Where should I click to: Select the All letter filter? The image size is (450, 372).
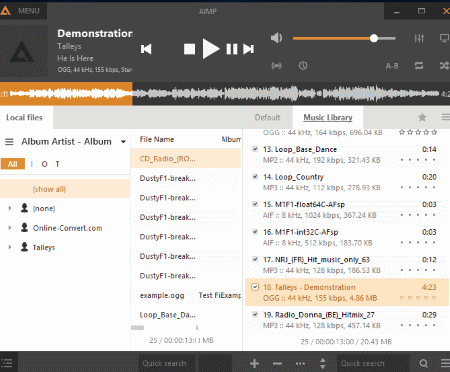tap(13, 164)
